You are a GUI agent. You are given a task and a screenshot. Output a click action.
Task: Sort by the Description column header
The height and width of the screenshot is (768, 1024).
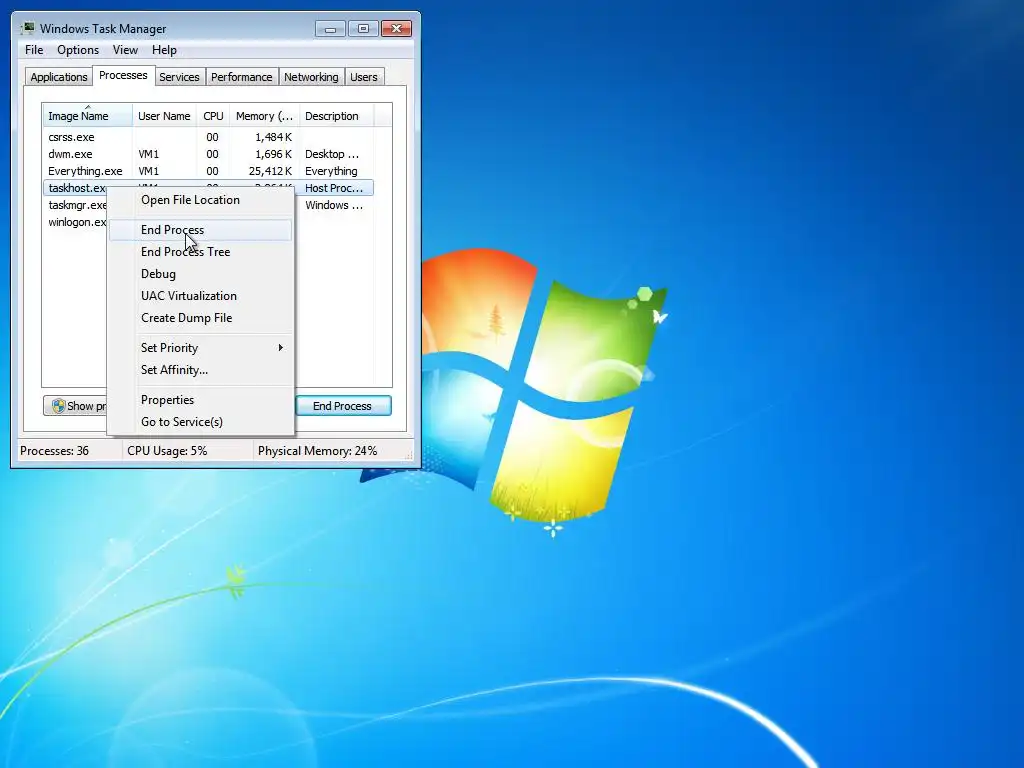336,116
